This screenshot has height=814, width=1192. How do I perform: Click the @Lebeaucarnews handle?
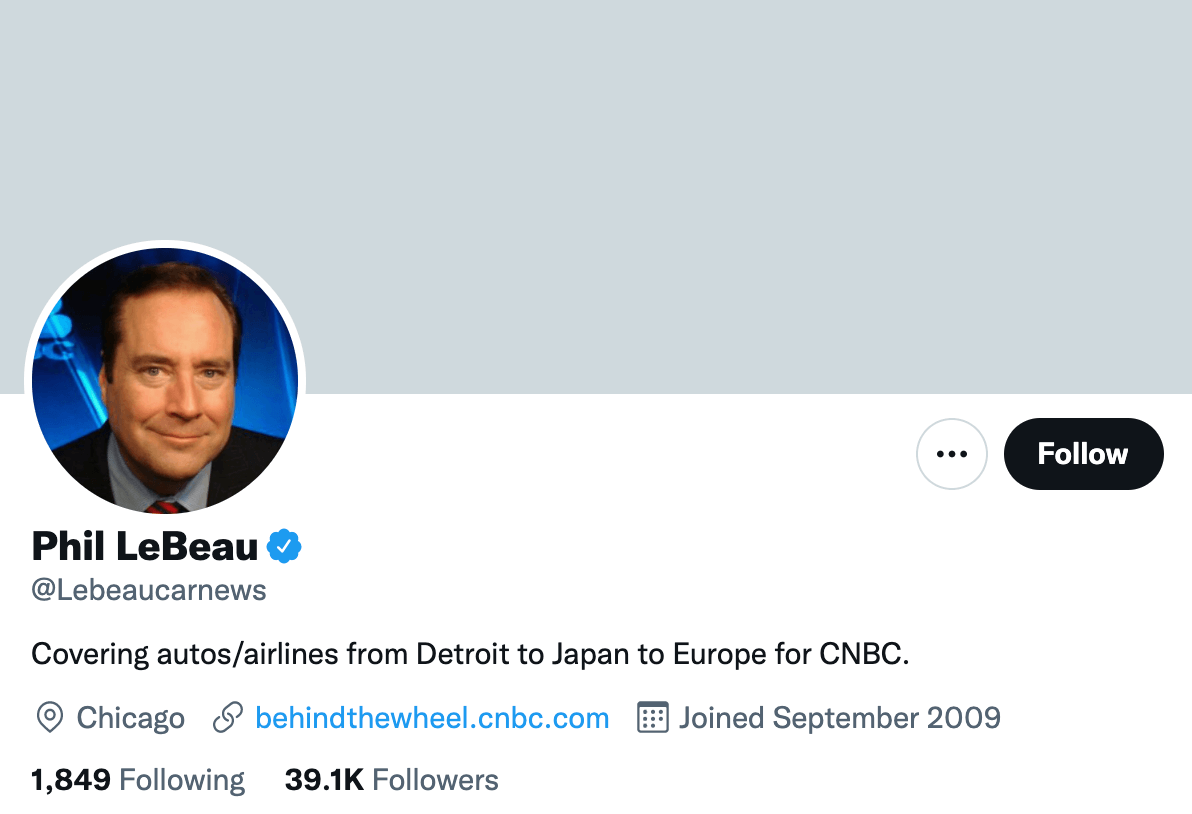click(149, 590)
